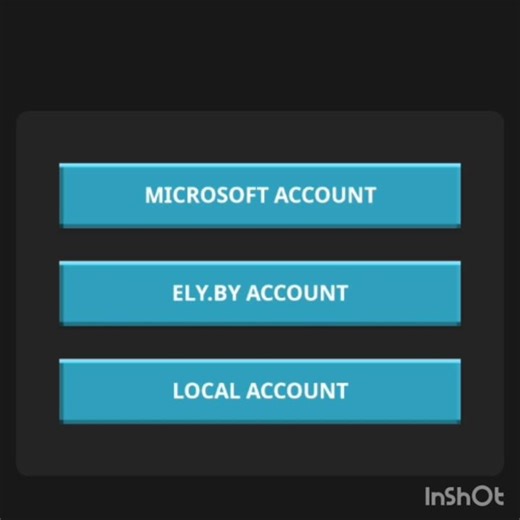Pick the middle blue account option
520x520 pixels.
[x=260, y=293]
